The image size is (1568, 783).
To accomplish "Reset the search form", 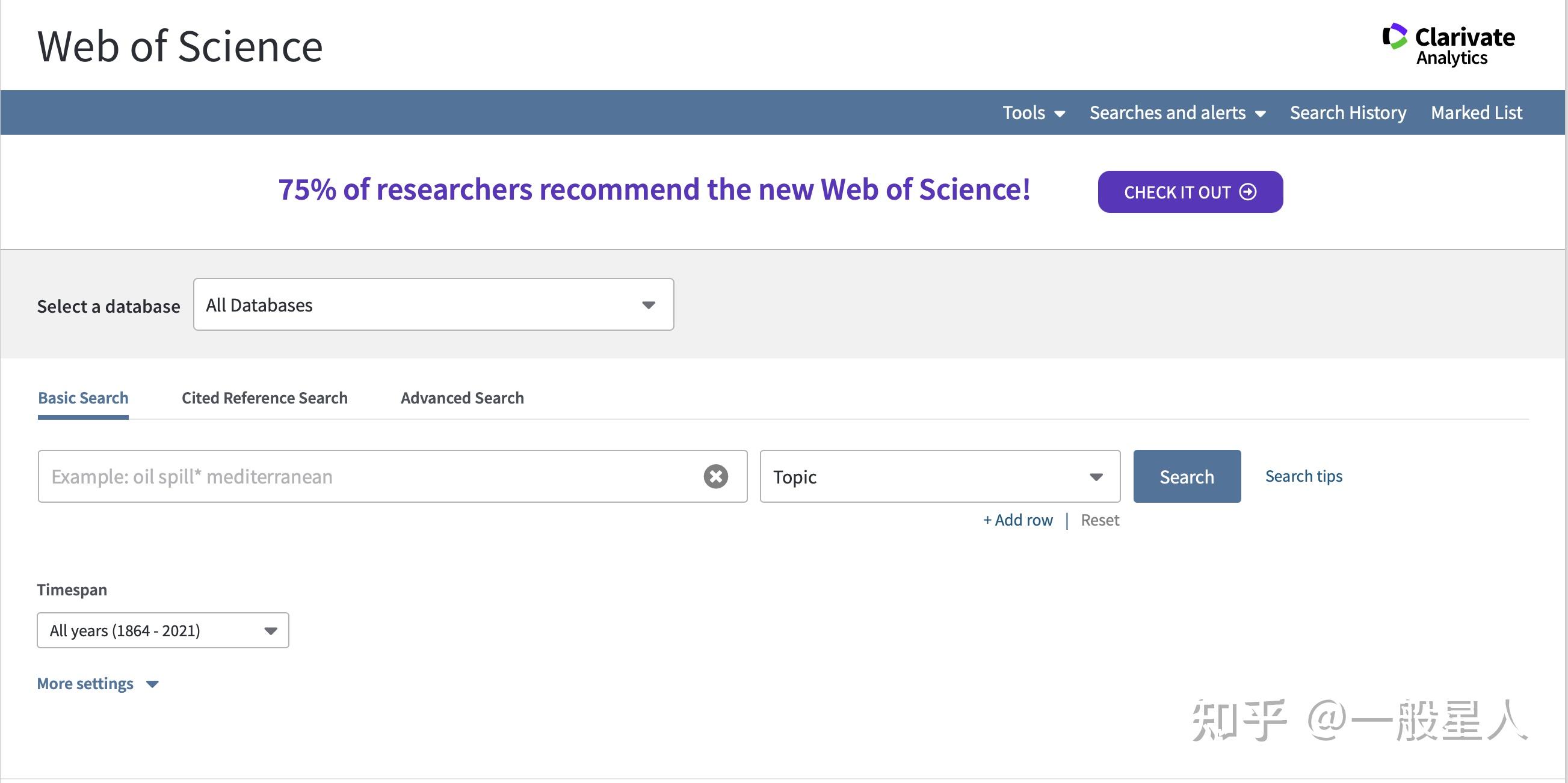I will coord(1100,520).
